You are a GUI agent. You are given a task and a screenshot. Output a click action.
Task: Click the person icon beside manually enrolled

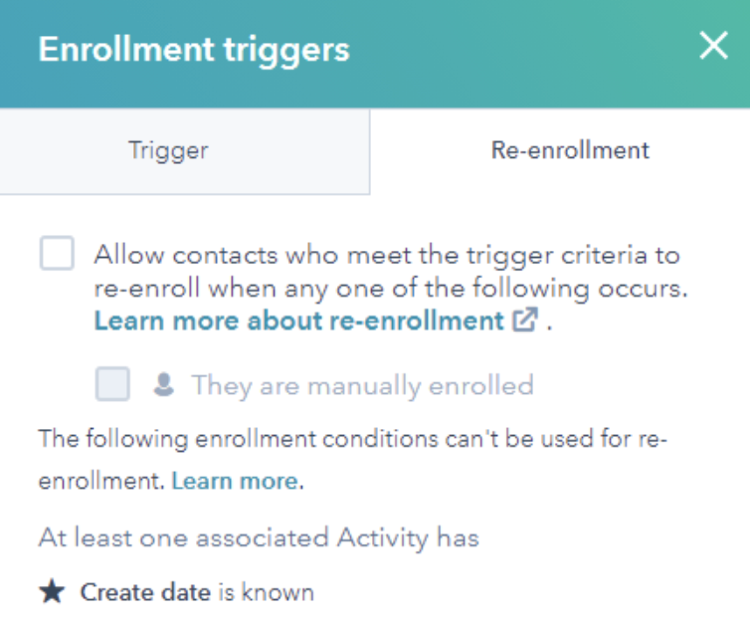(x=163, y=385)
